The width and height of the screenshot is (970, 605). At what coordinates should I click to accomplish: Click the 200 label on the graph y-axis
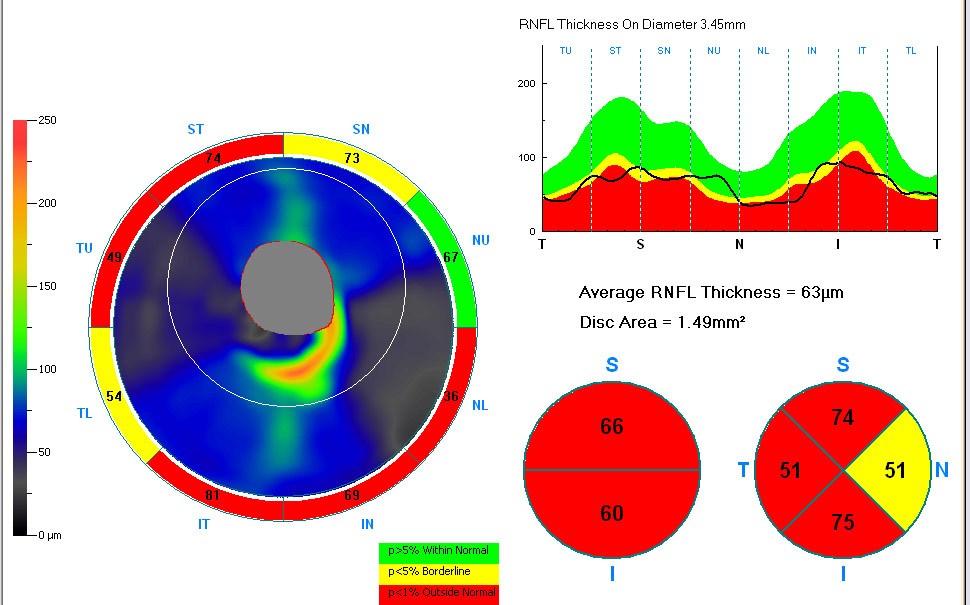tap(526, 84)
